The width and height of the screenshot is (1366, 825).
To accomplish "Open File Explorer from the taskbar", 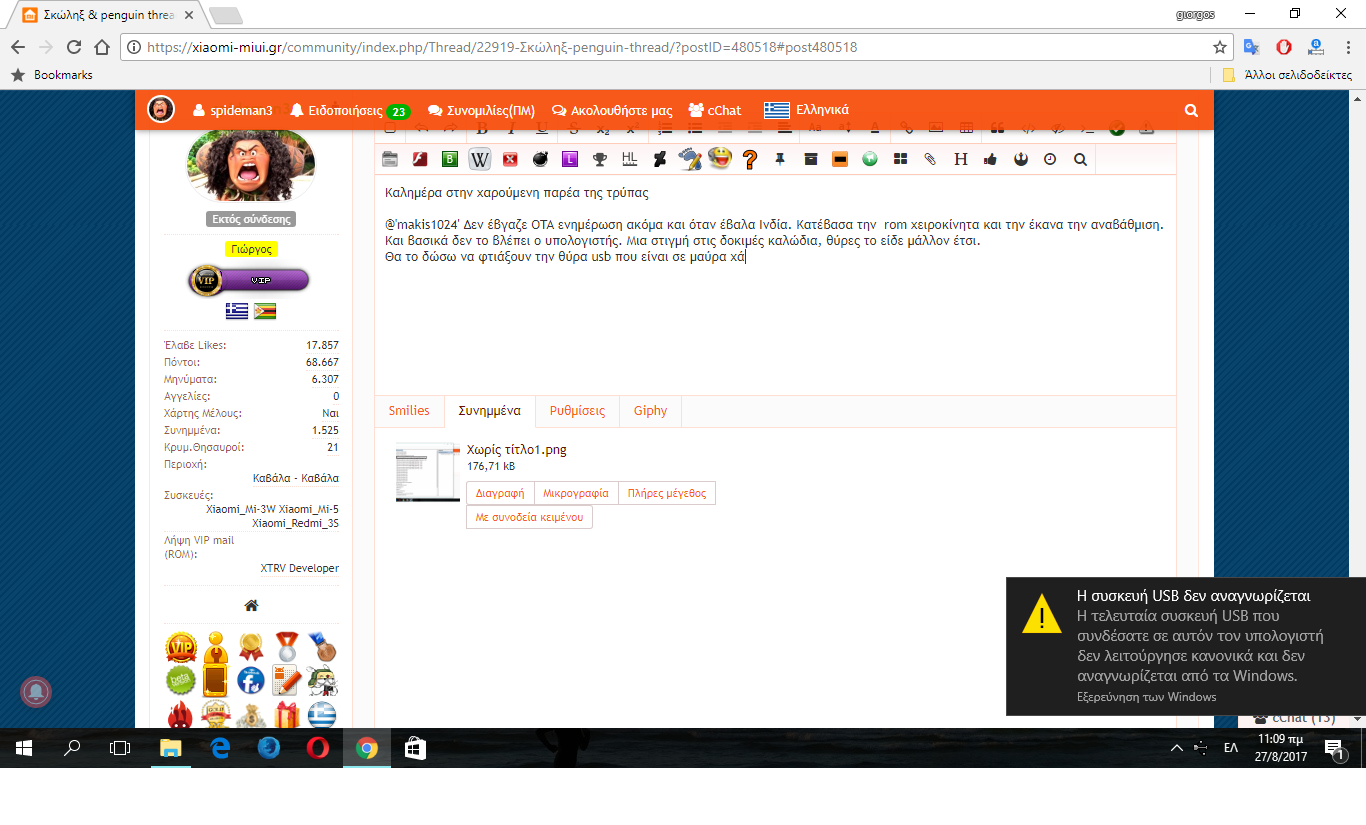I will (172, 748).
